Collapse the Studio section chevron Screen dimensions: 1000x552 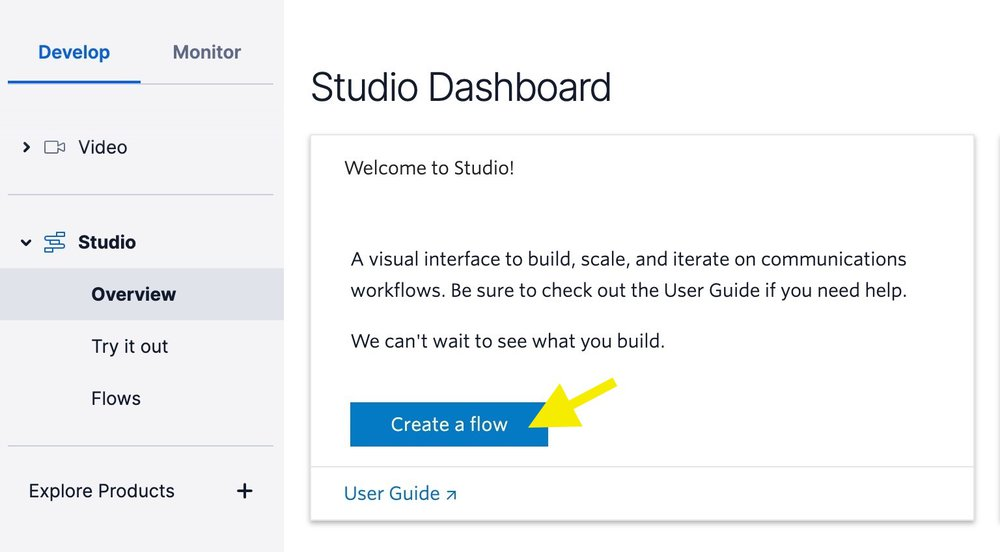(x=26, y=242)
